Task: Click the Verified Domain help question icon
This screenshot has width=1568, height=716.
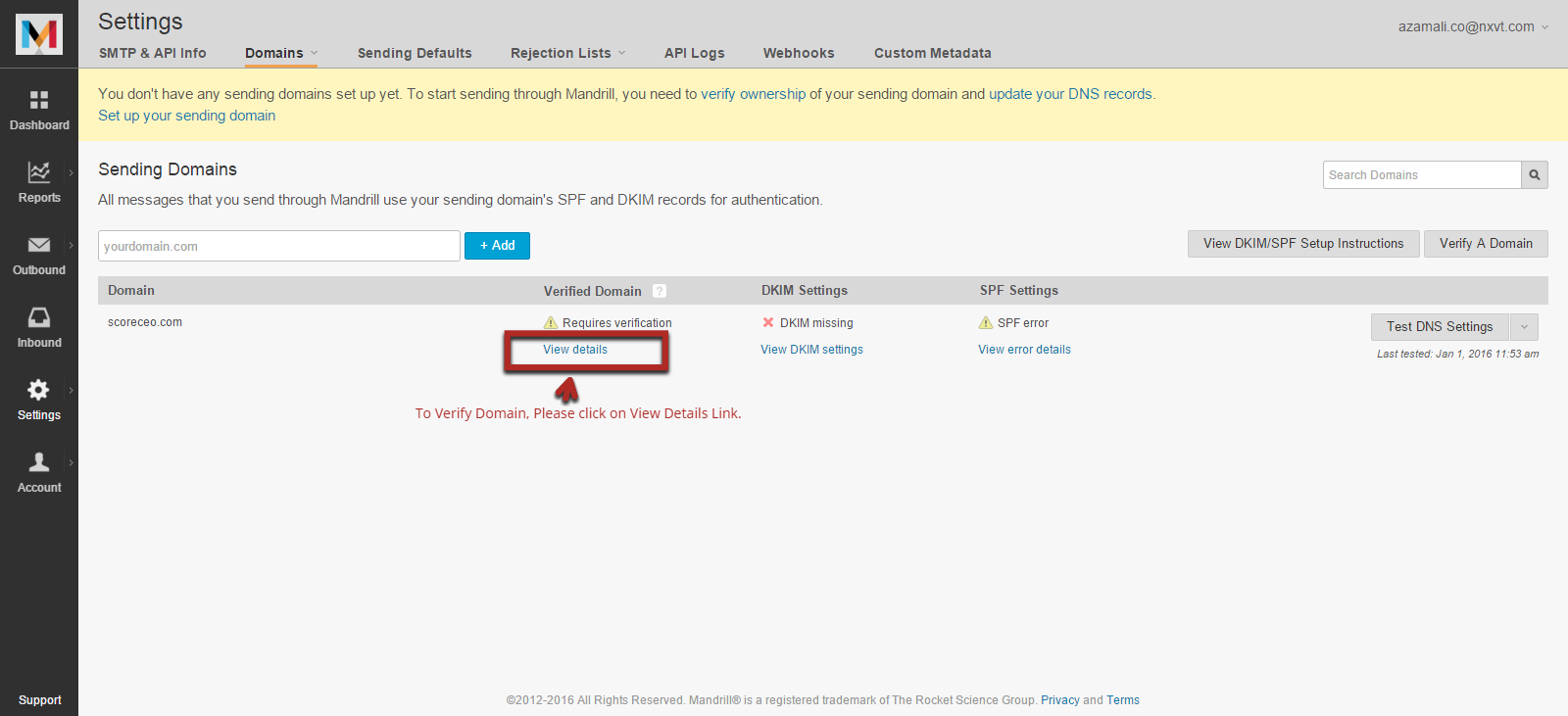Action: (660, 291)
